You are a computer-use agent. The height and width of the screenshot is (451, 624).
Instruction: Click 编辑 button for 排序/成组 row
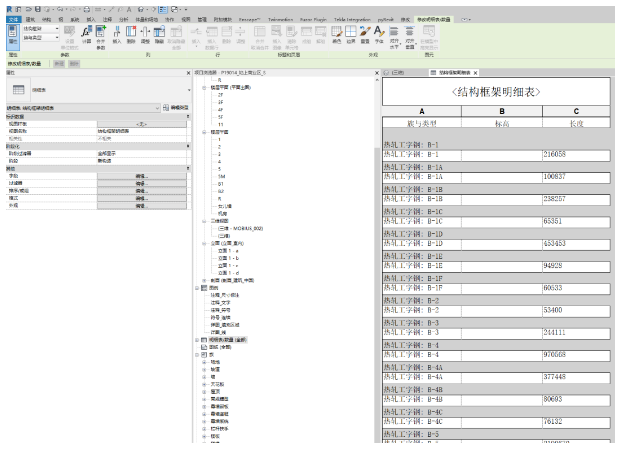(142, 191)
